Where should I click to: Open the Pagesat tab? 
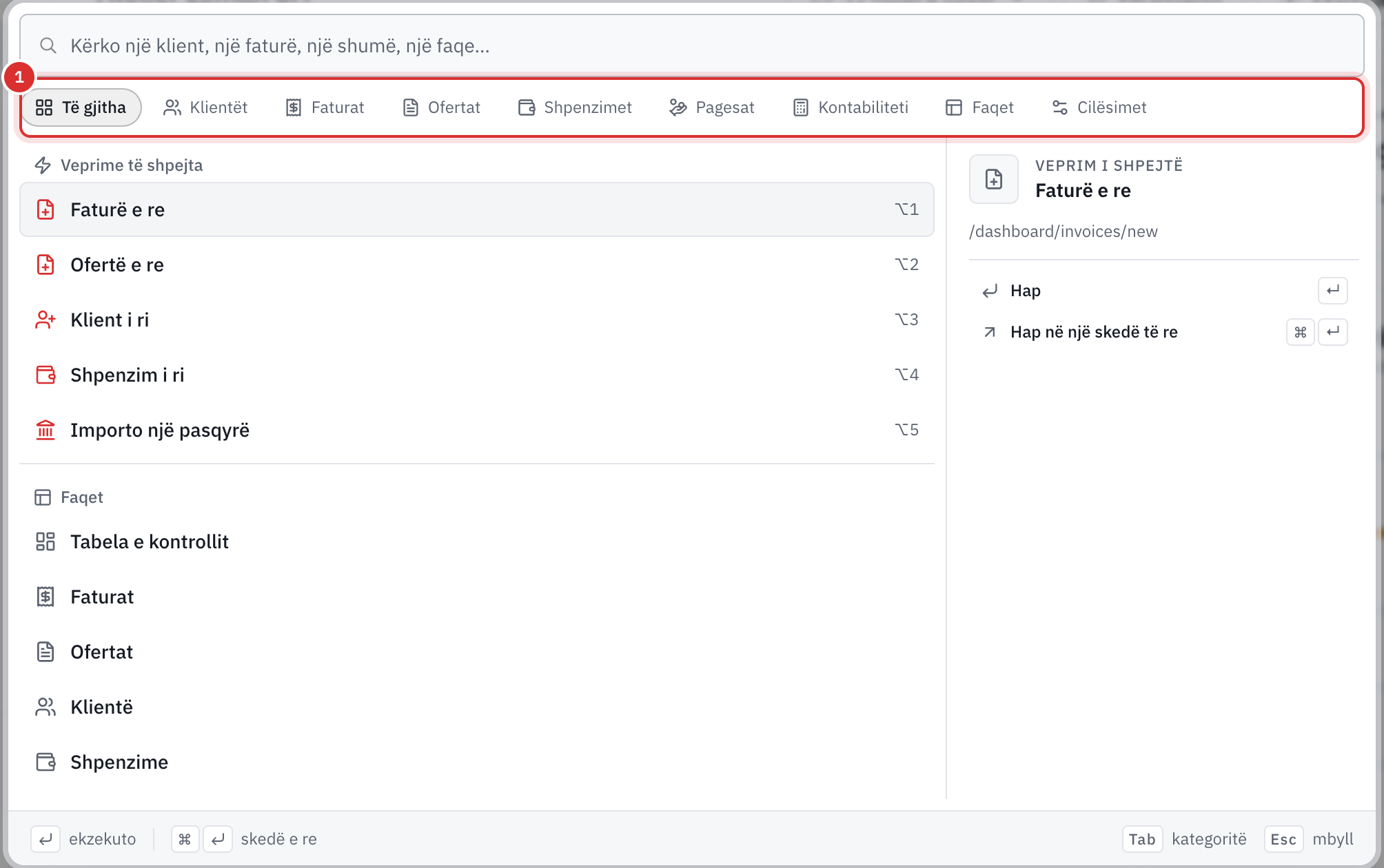point(712,107)
